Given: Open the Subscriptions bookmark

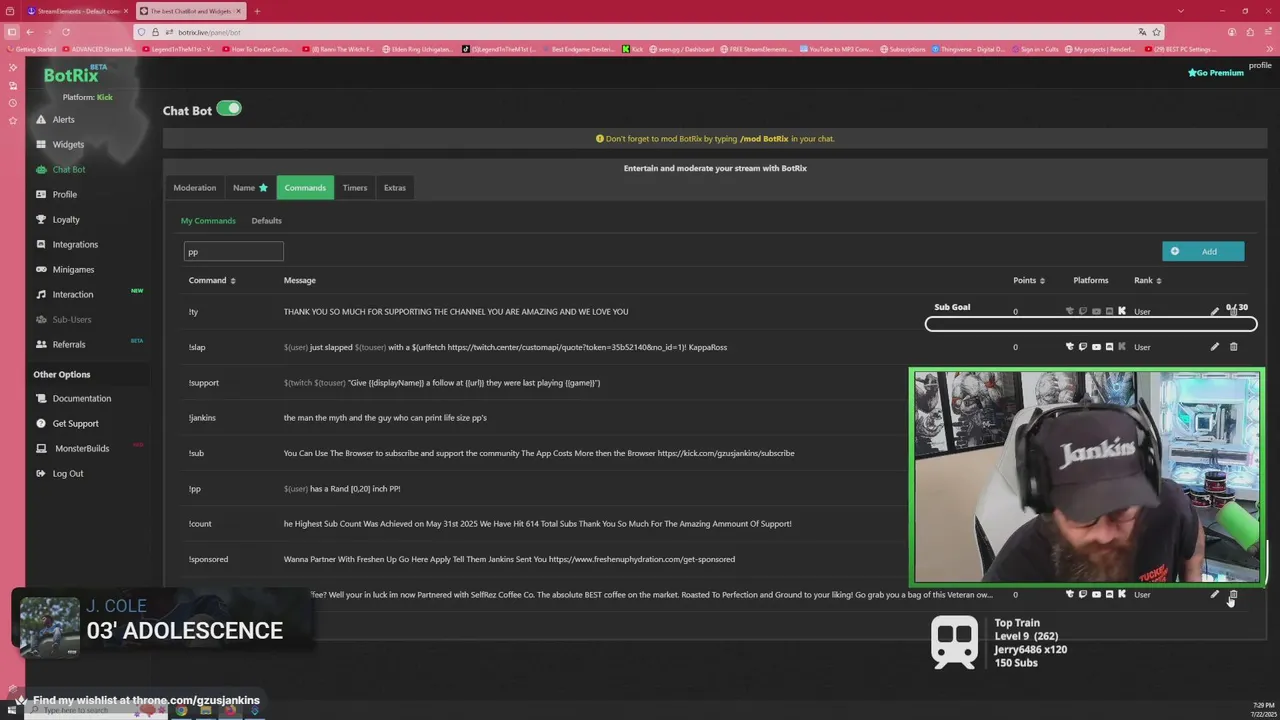Looking at the screenshot, I should coord(903,49).
